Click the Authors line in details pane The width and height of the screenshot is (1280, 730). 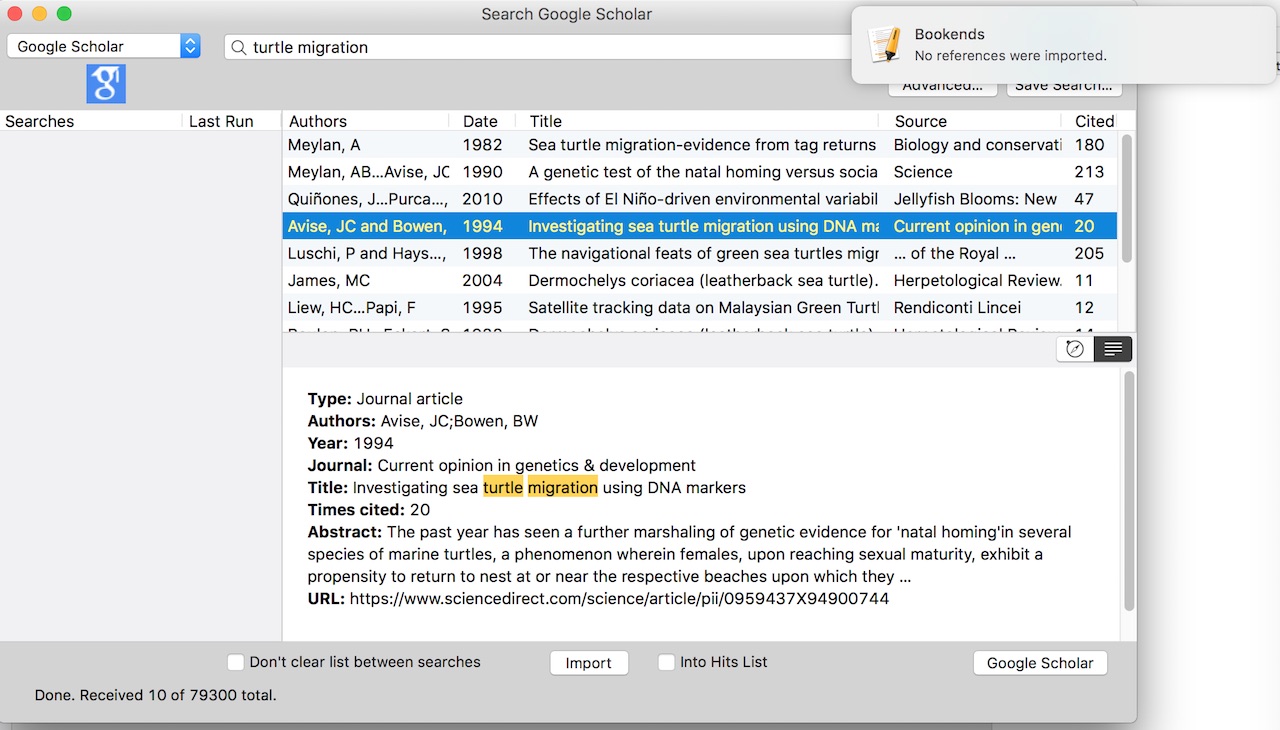(423, 421)
